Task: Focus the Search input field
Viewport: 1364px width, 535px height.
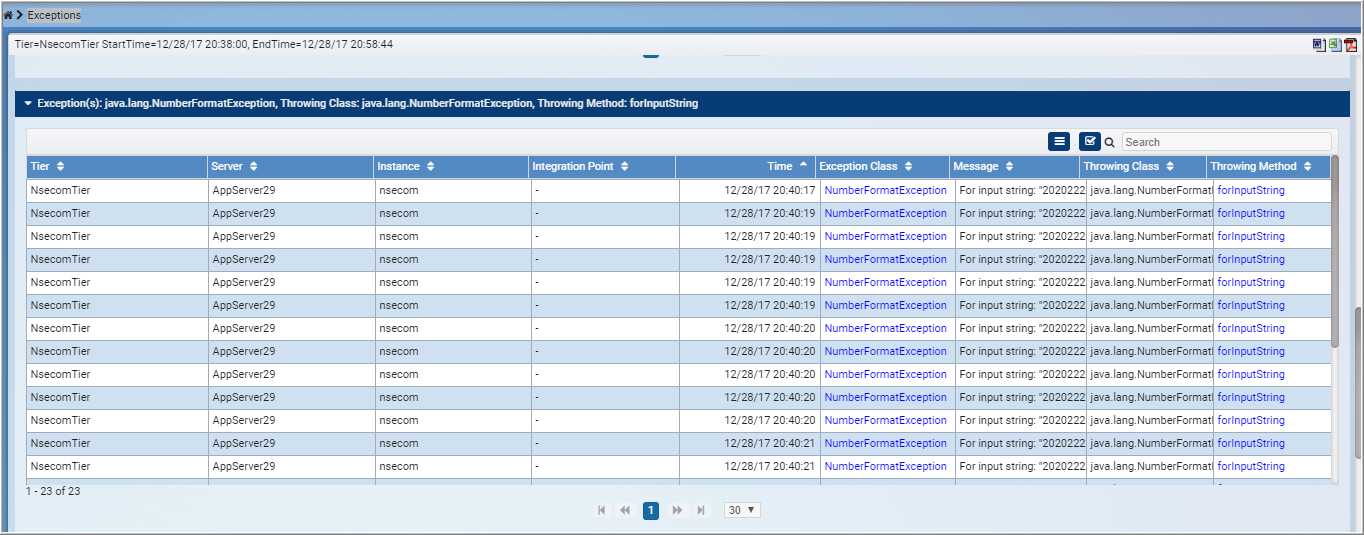Action: click(1227, 142)
